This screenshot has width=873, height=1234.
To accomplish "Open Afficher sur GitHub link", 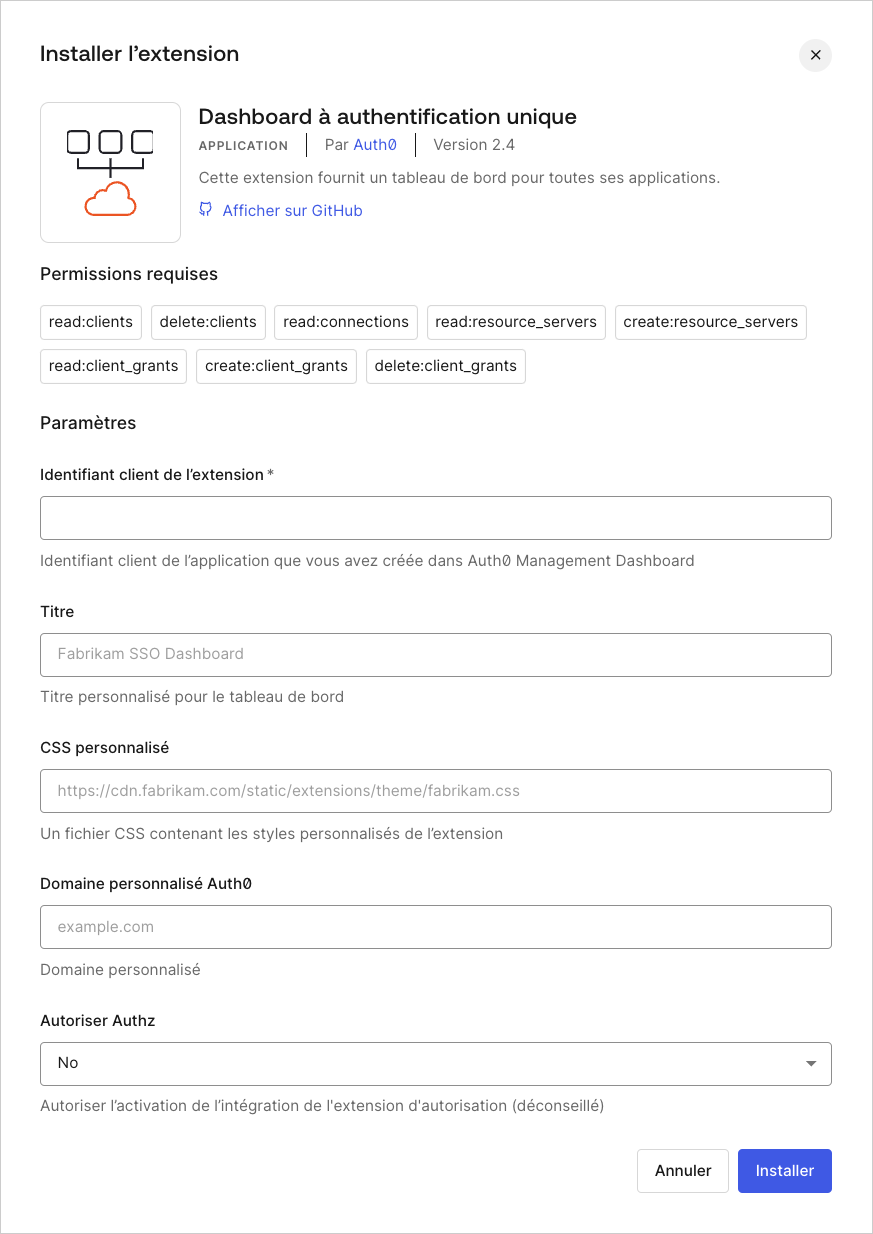I will click(x=292, y=210).
